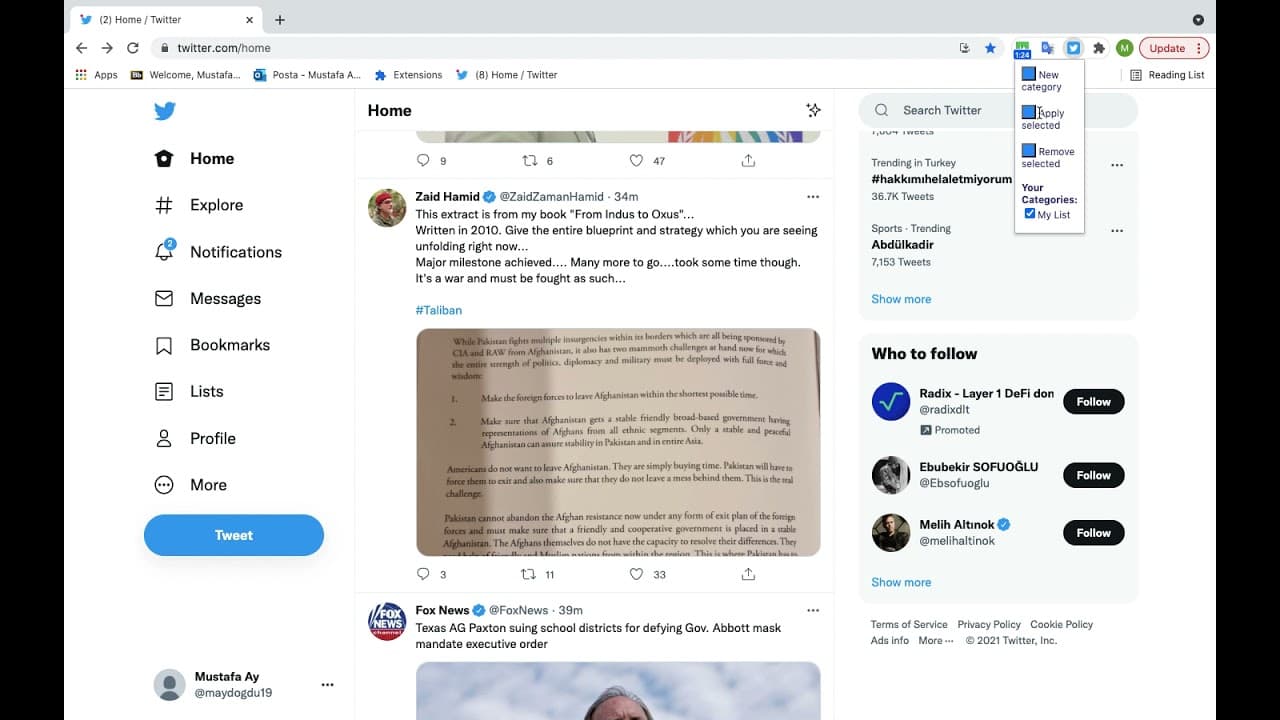Like the top tweet with 47 likes
This screenshot has width=1280, height=720.
pos(636,160)
